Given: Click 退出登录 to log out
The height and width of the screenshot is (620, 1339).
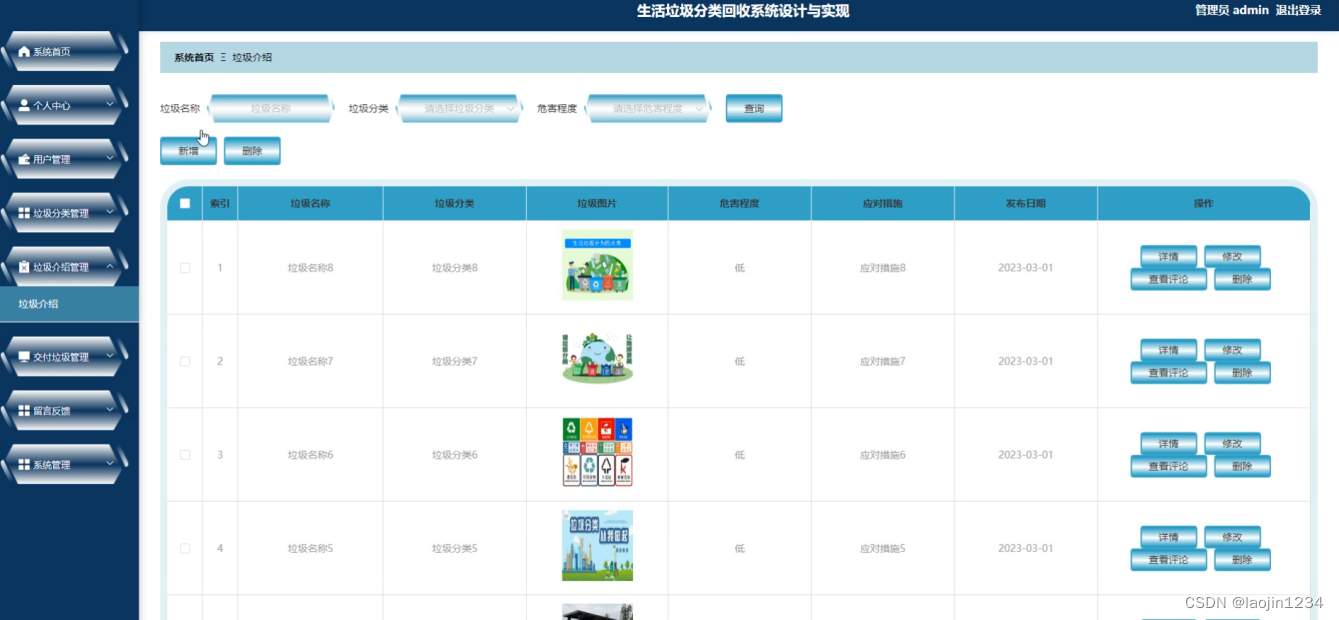Looking at the screenshot, I should (1297, 11).
